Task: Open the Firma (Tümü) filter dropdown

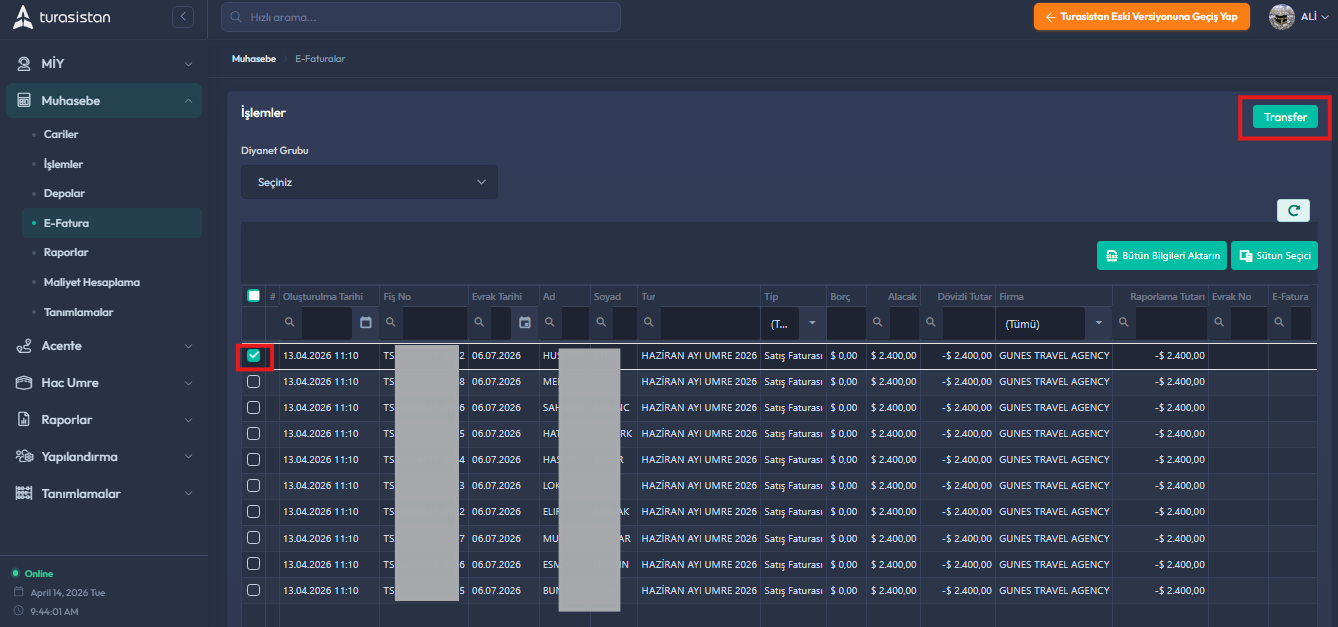Action: pyautogui.click(x=1099, y=323)
